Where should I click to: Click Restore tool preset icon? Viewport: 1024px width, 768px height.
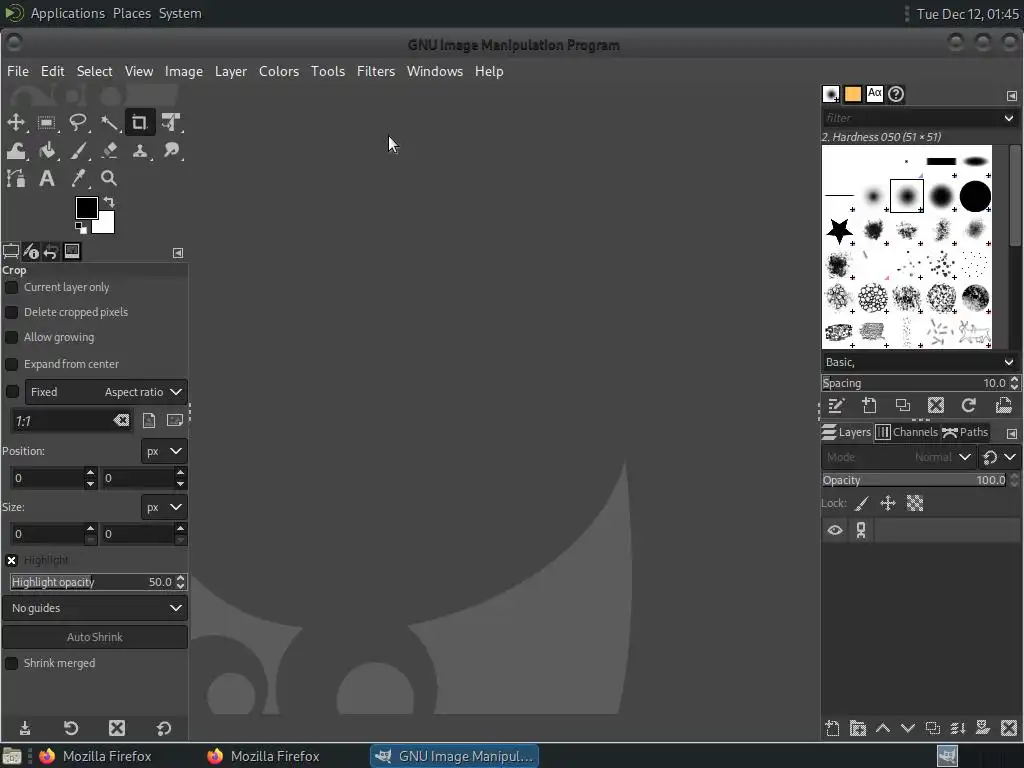(71, 728)
